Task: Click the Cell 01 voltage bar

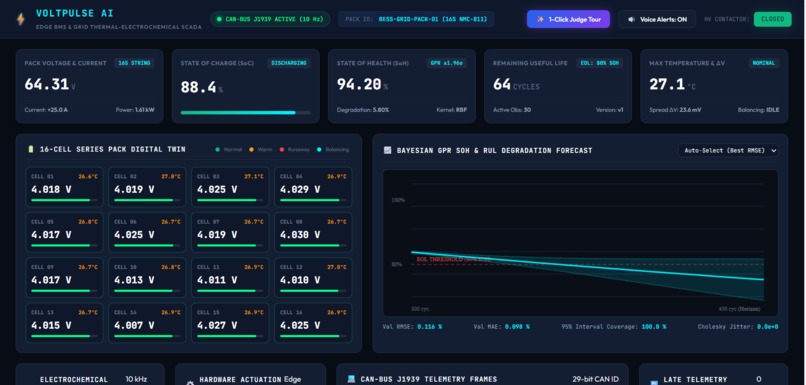Action: (64, 200)
